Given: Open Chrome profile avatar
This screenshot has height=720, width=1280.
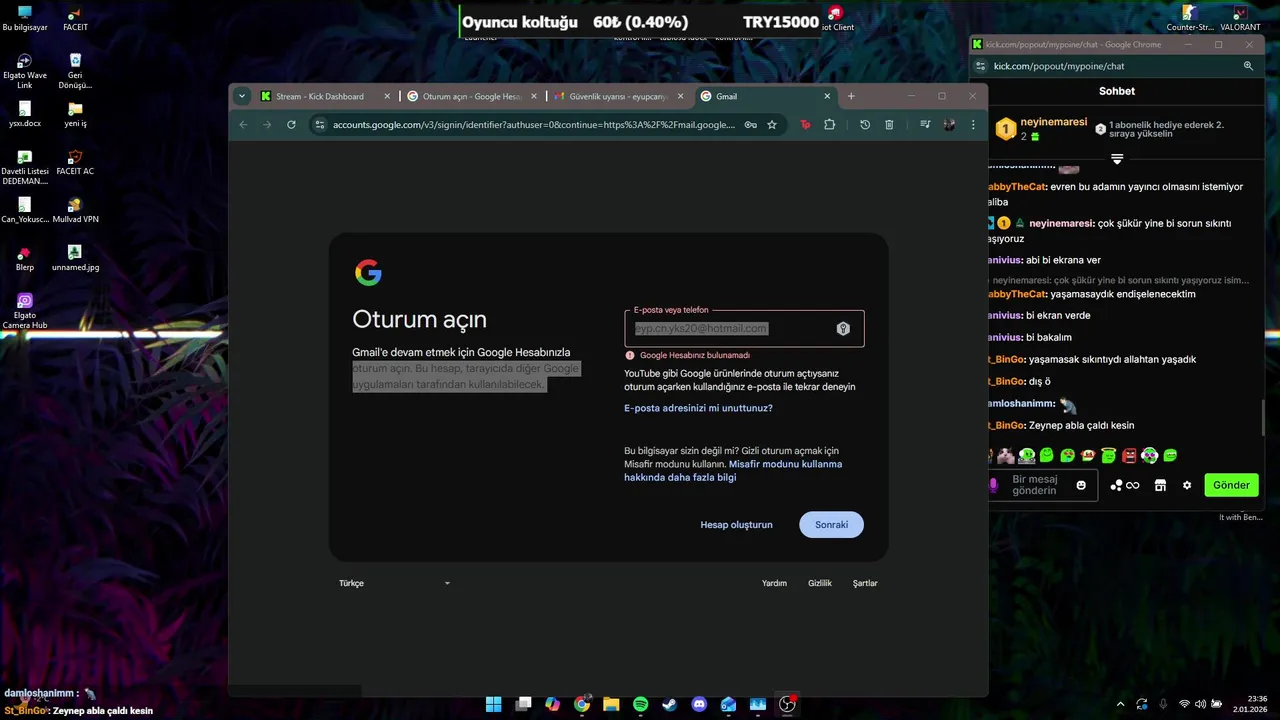Looking at the screenshot, I should tap(949, 125).
